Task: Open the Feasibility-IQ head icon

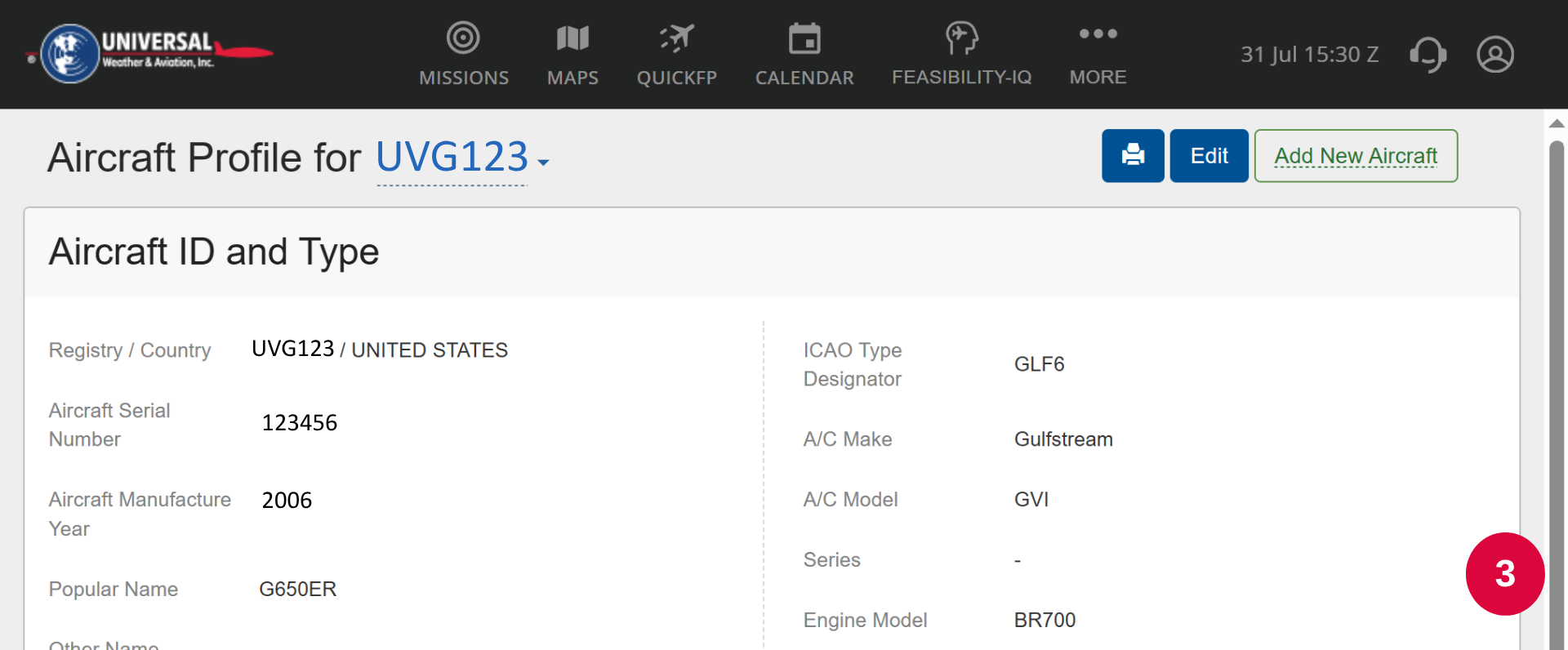Action: (961, 38)
